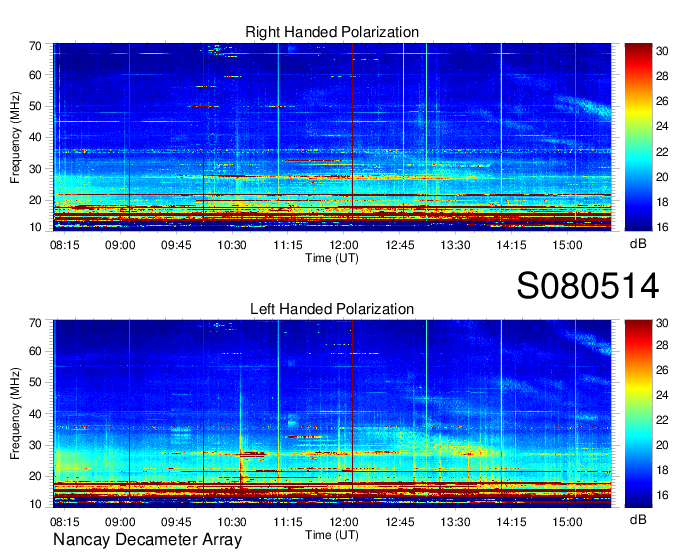
Task: Click the 20 frequency tick of Left Handed plot
Action: [36, 477]
